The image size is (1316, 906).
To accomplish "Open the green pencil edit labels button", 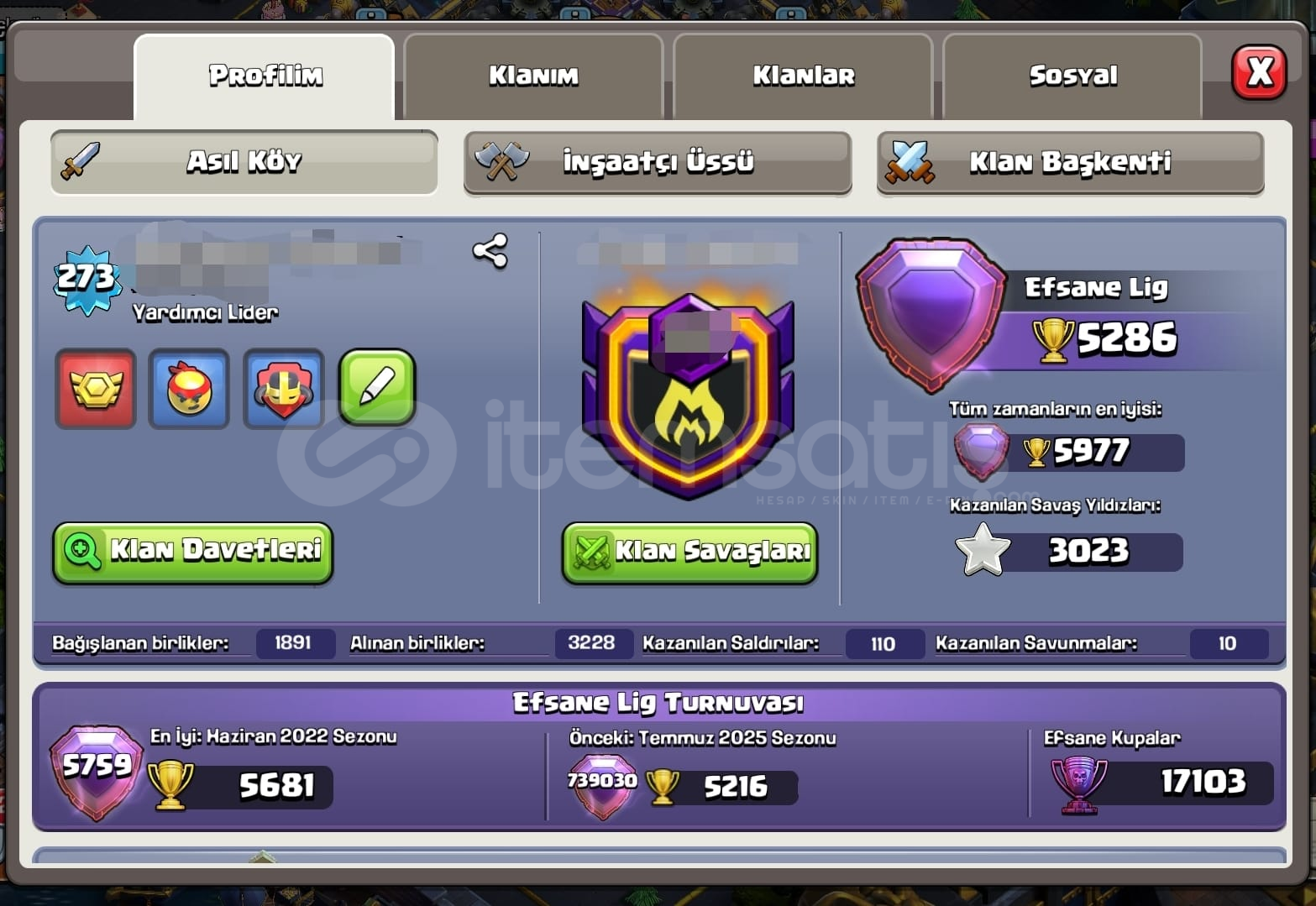I will [377, 388].
